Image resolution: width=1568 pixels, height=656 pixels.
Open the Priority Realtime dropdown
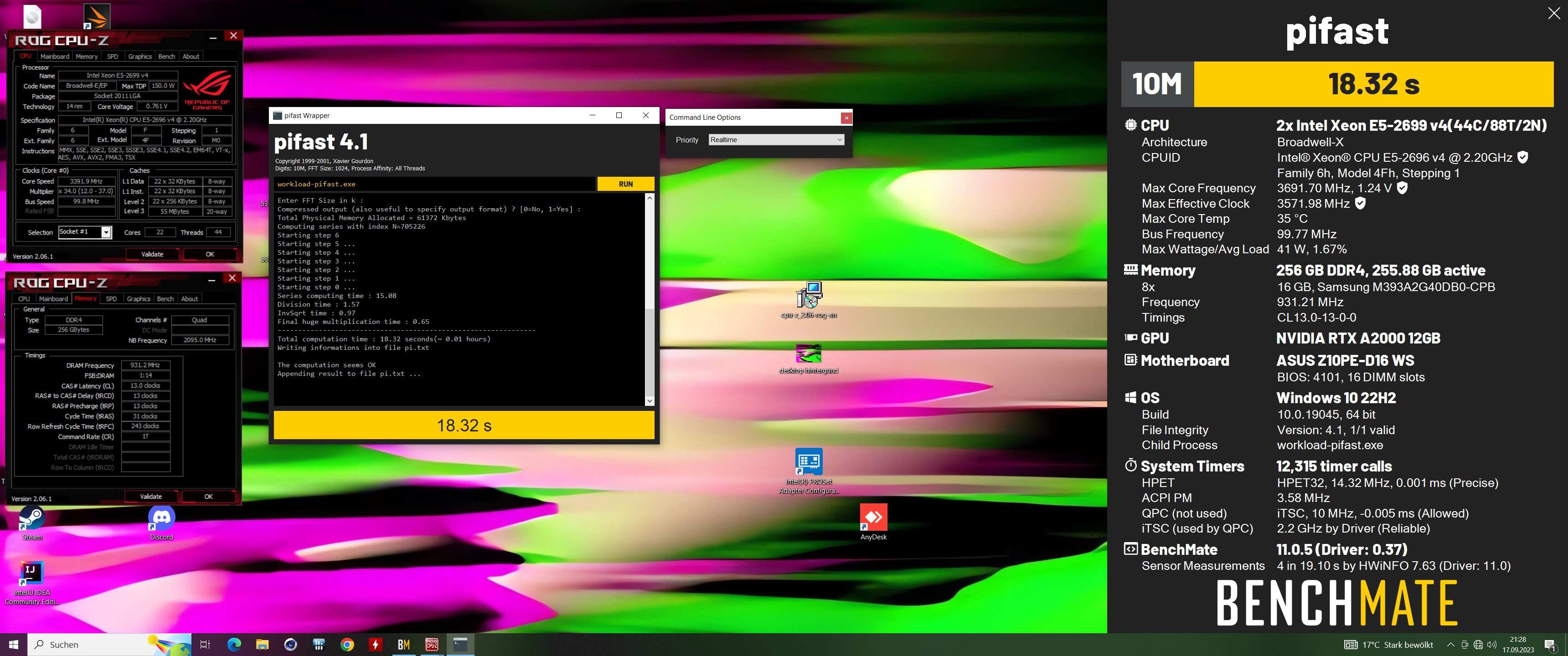click(776, 139)
